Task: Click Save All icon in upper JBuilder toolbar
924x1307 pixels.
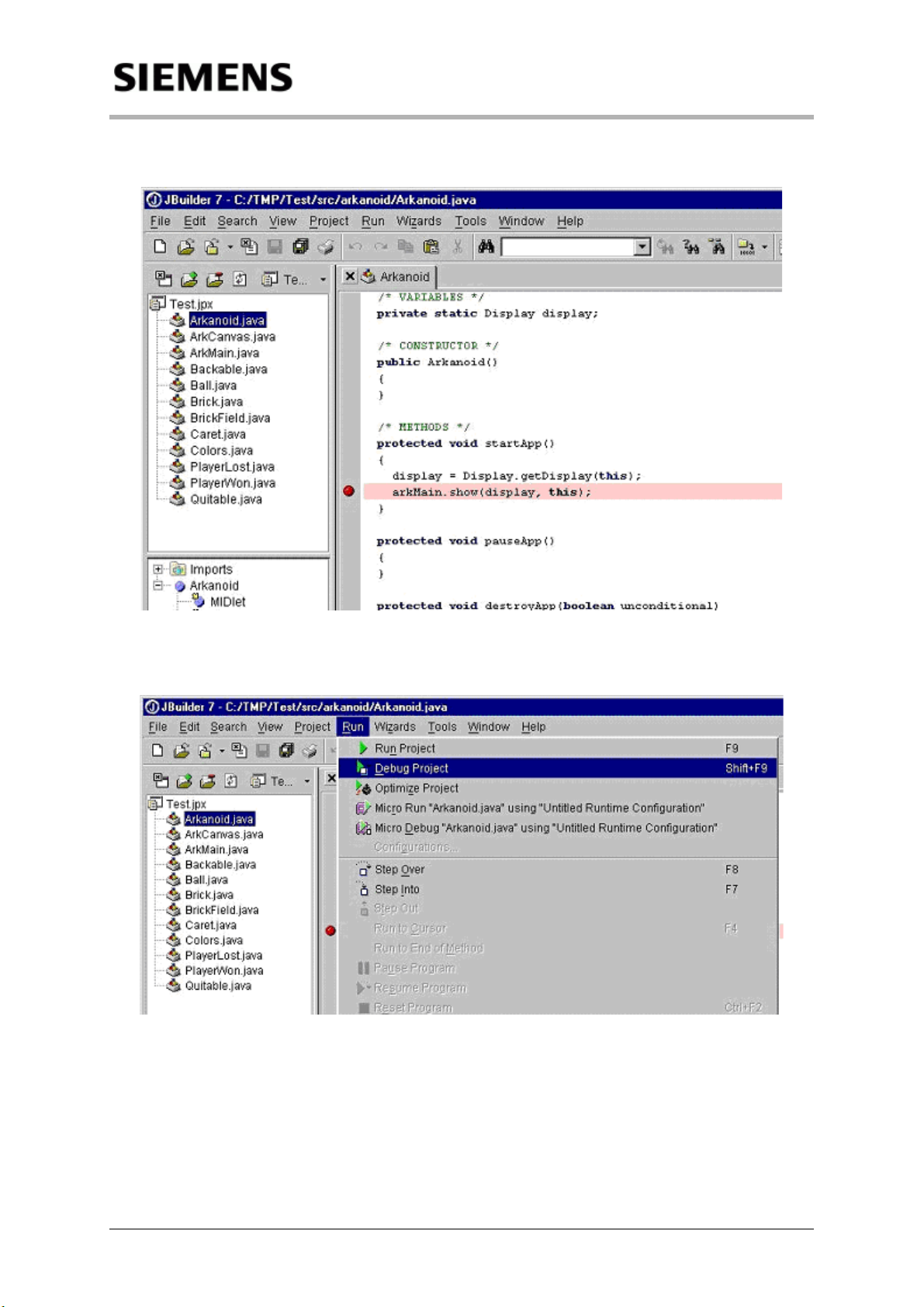Action: [300, 247]
